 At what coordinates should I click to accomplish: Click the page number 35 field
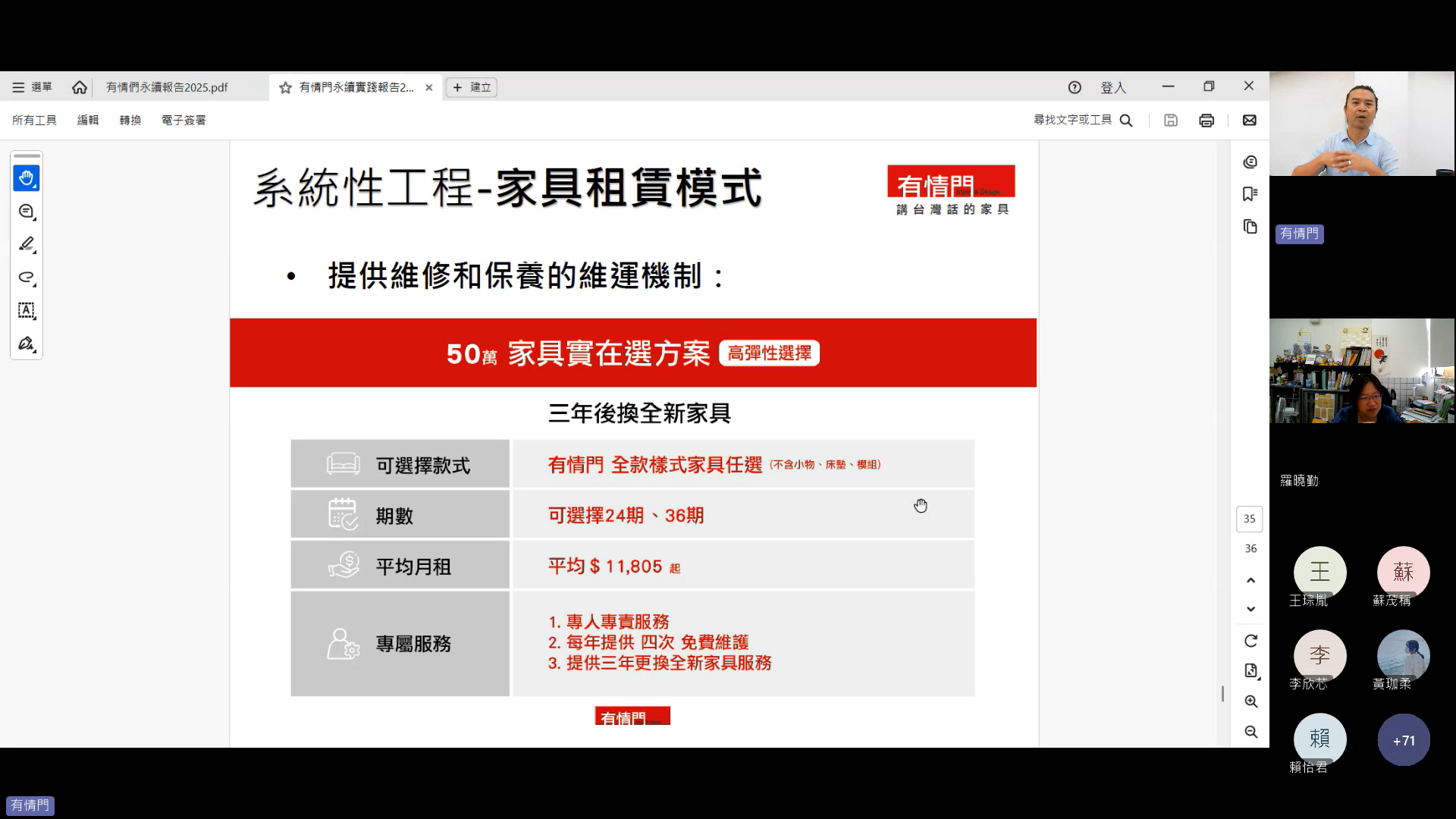point(1250,519)
